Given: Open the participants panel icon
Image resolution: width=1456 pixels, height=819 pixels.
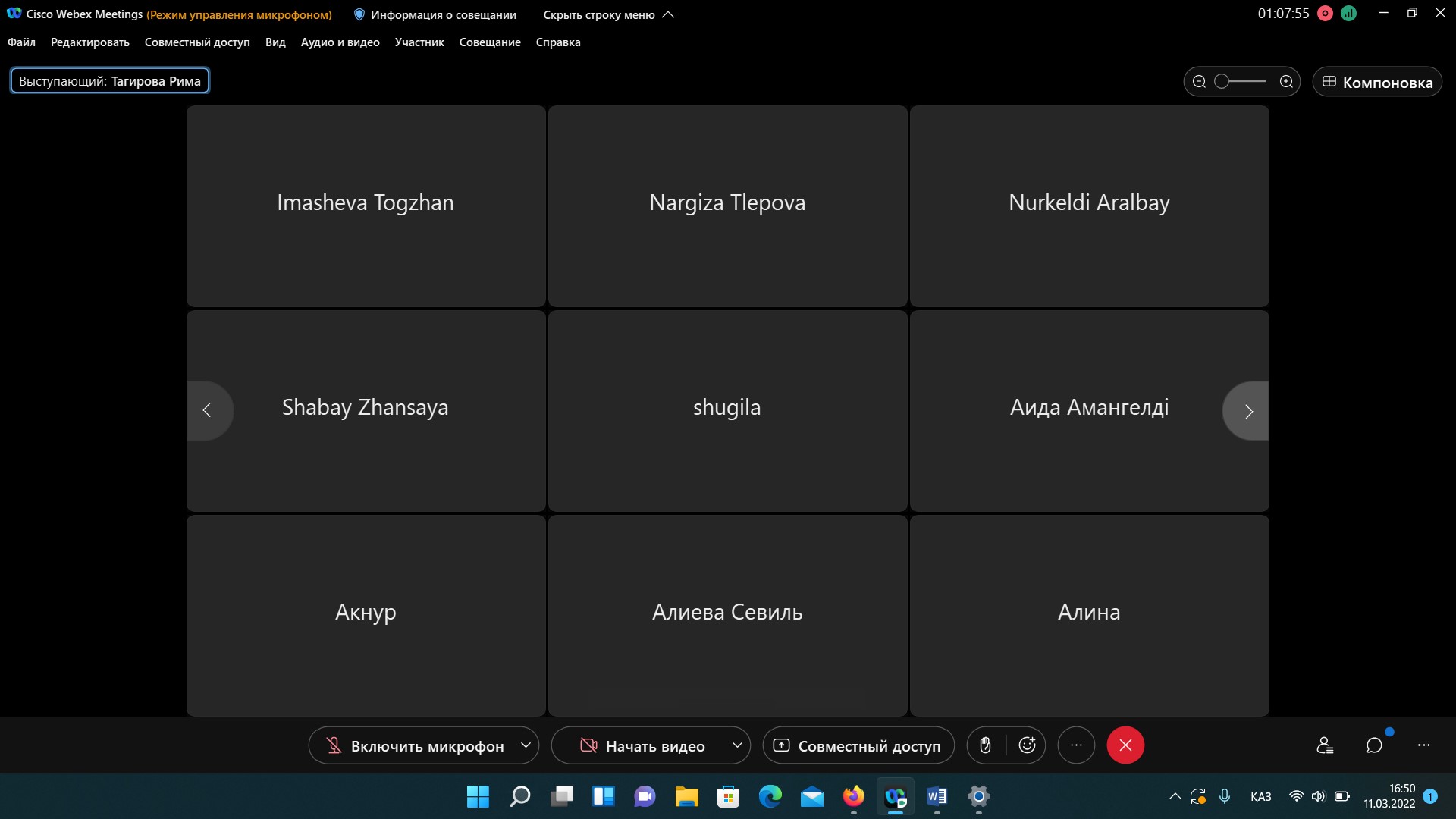Looking at the screenshot, I should click(x=1325, y=745).
